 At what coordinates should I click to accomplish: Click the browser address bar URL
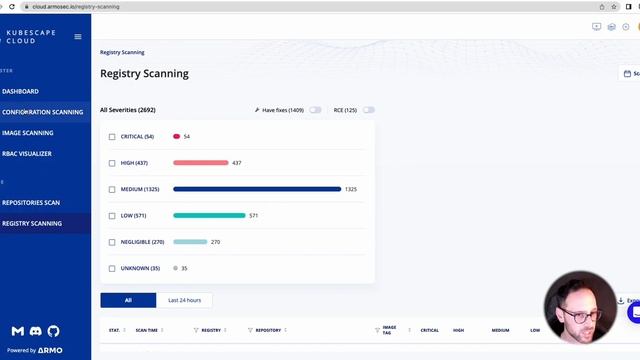[76, 7]
